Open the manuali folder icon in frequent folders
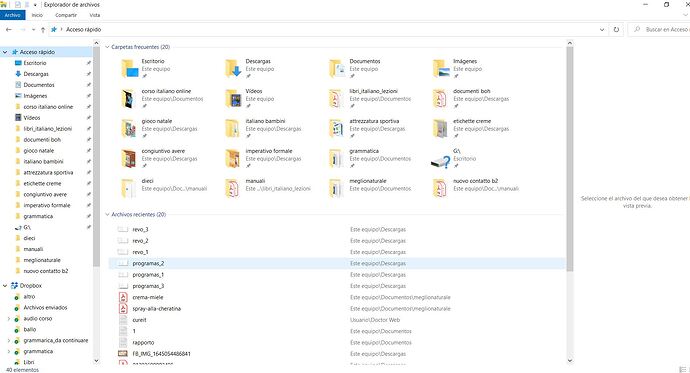This screenshot has height=373, width=690. point(232,188)
